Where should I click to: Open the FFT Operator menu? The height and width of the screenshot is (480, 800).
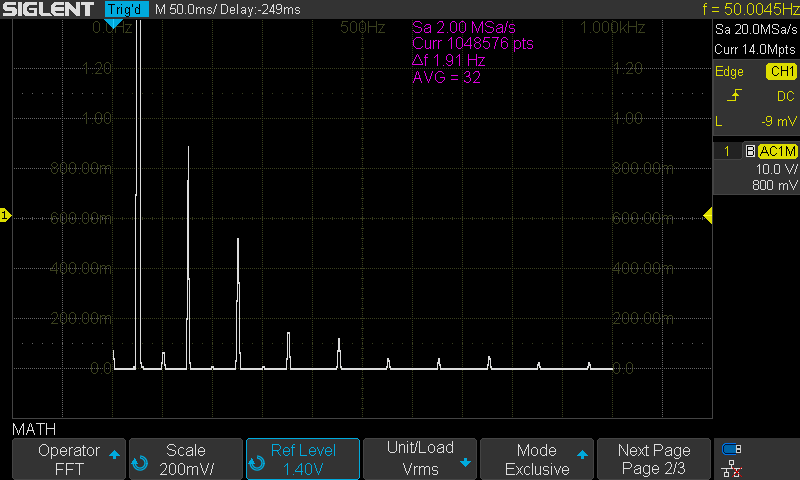[x=69, y=459]
